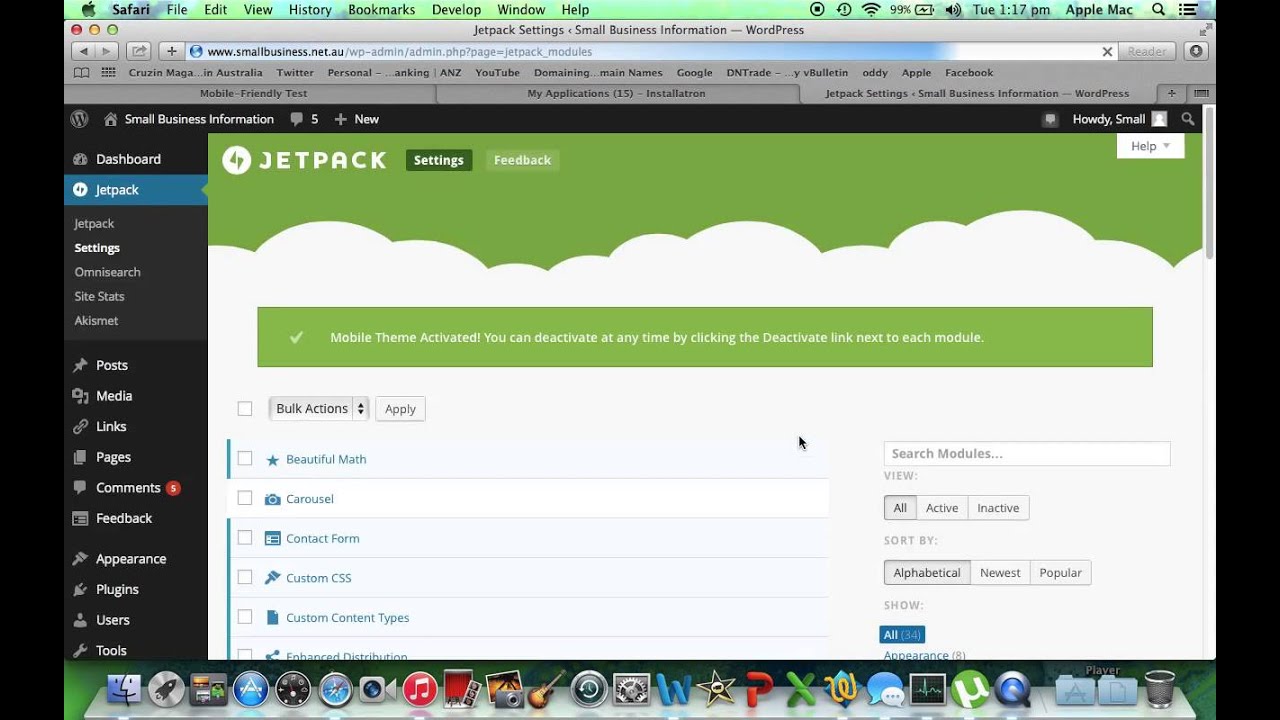Click the Apply button
The image size is (1280, 720).
tap(400, 408)
